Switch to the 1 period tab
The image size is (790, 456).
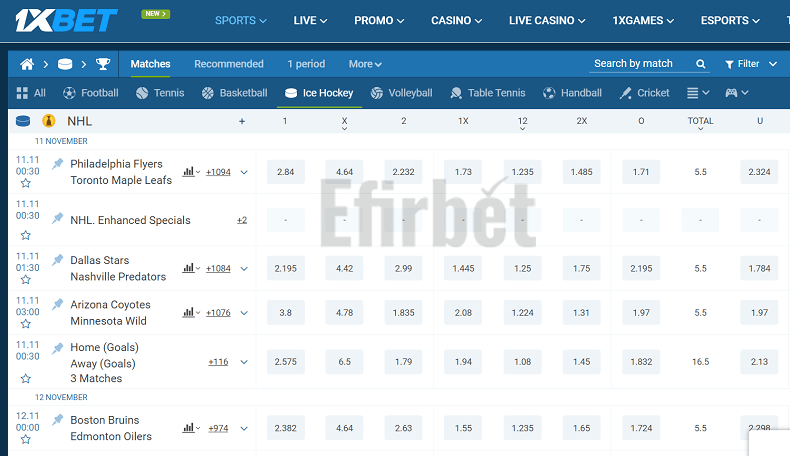[306, 64]
